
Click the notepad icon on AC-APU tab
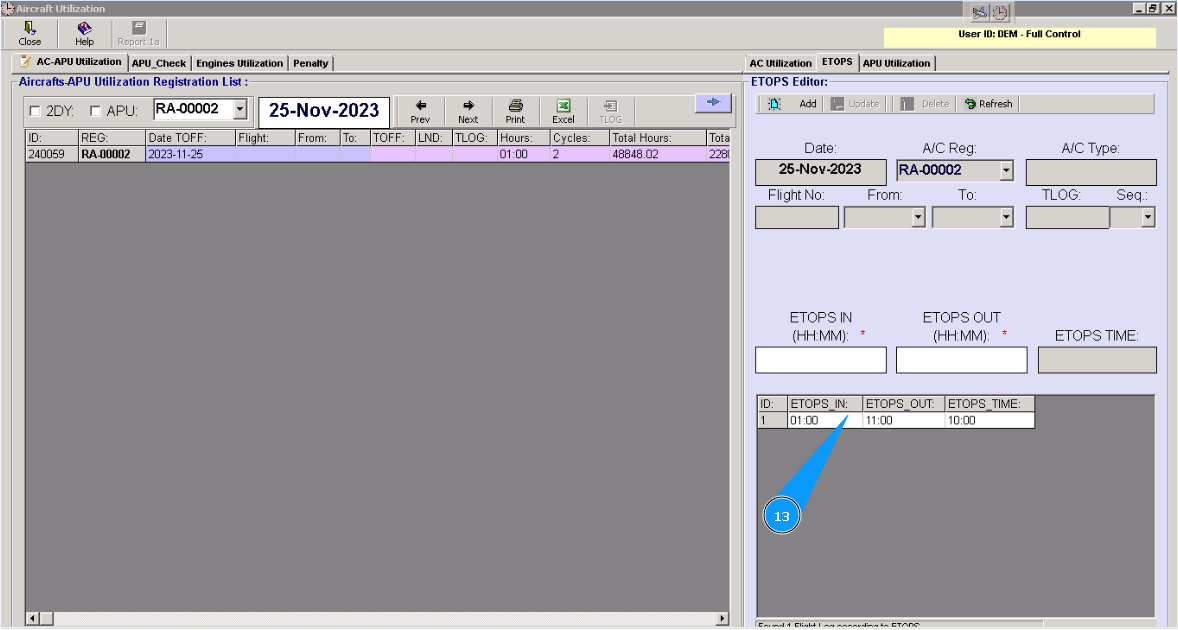(25, 62)
